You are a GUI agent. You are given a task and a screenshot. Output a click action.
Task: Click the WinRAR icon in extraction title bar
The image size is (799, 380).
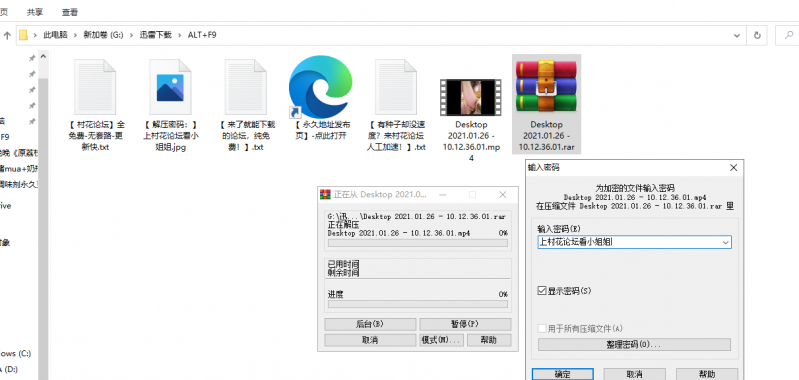click(x=325, y=195)
